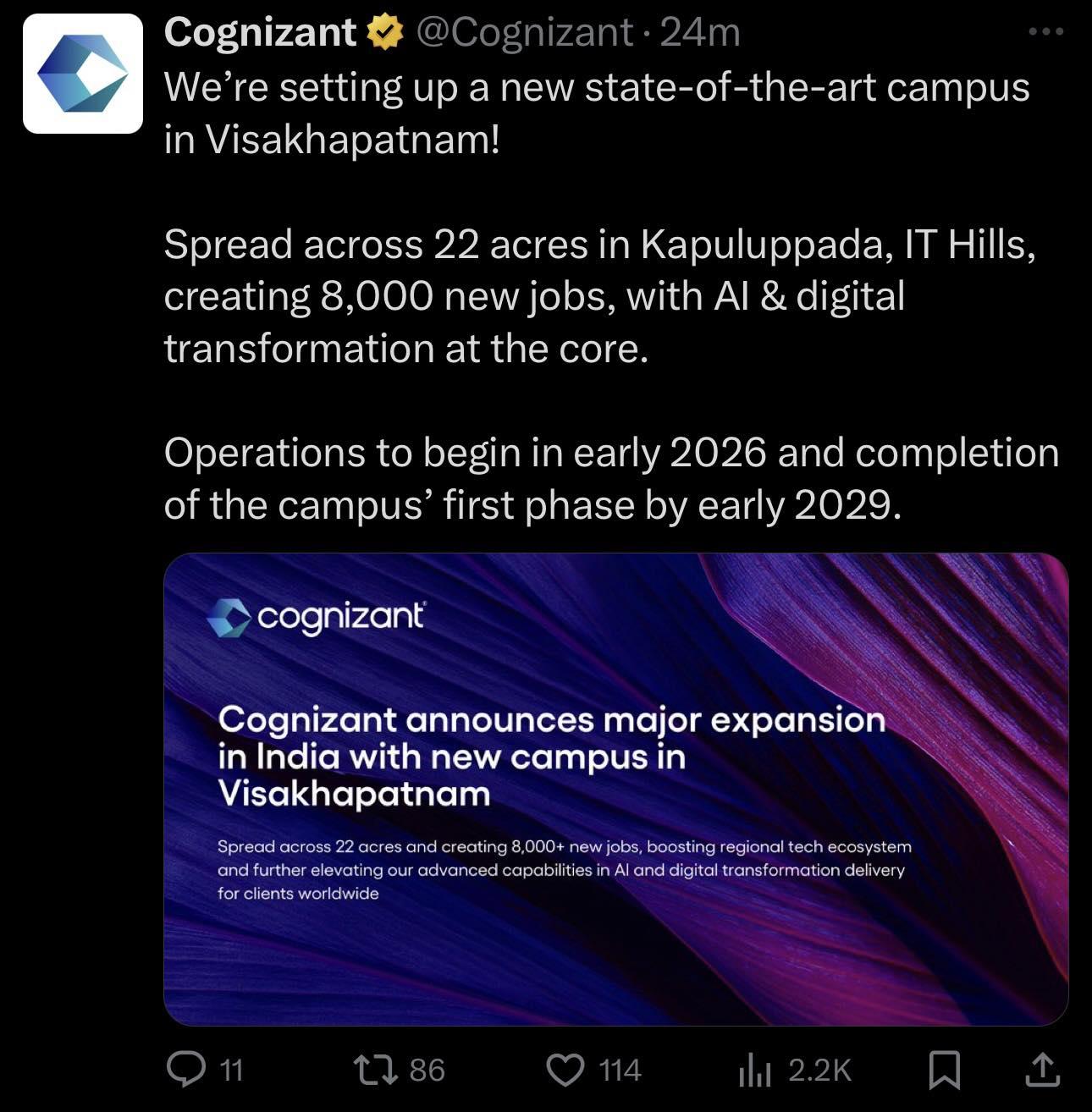This screenshot has width=1092, height=1112.
Task: Click the 24m post timestamp
Action: pos(700,33)
